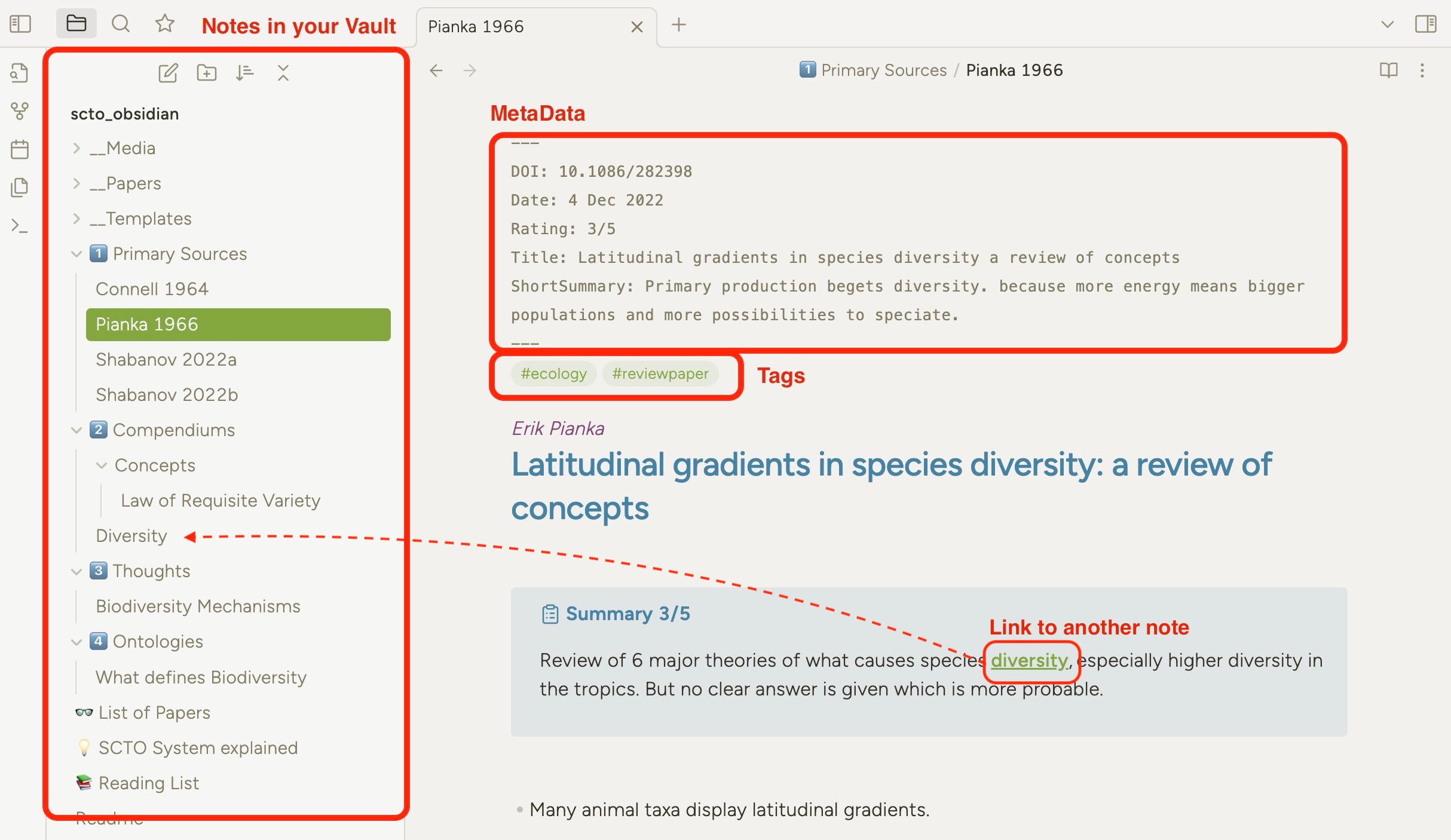This screenshot has width=1451, height=840.
Task: Click the Date: 4 Dec 2022 line
Action: [587, 200]
